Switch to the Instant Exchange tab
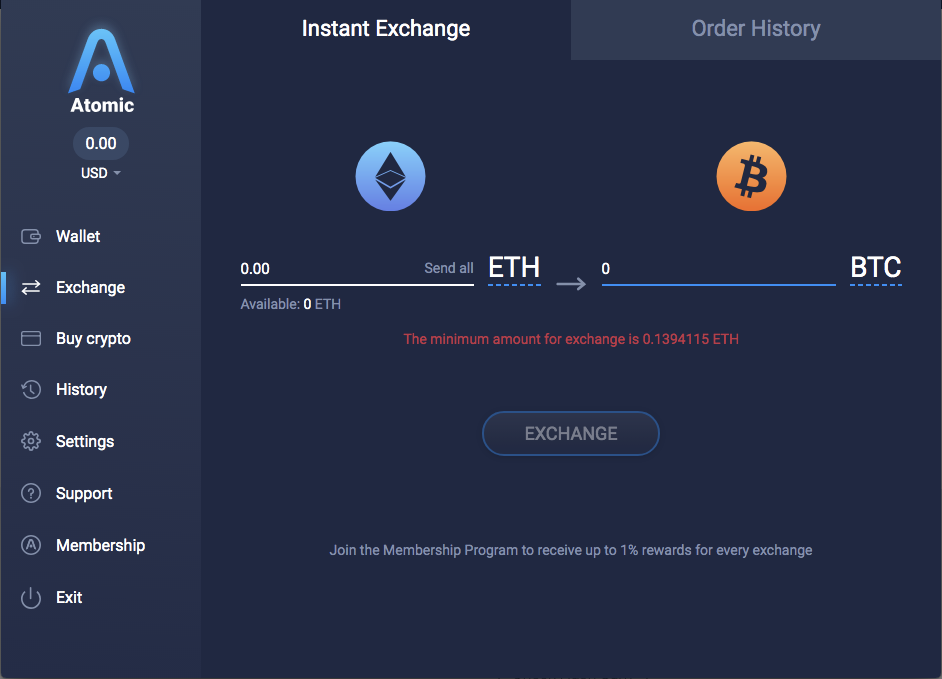The image size is (942, 679). [386, 28]
